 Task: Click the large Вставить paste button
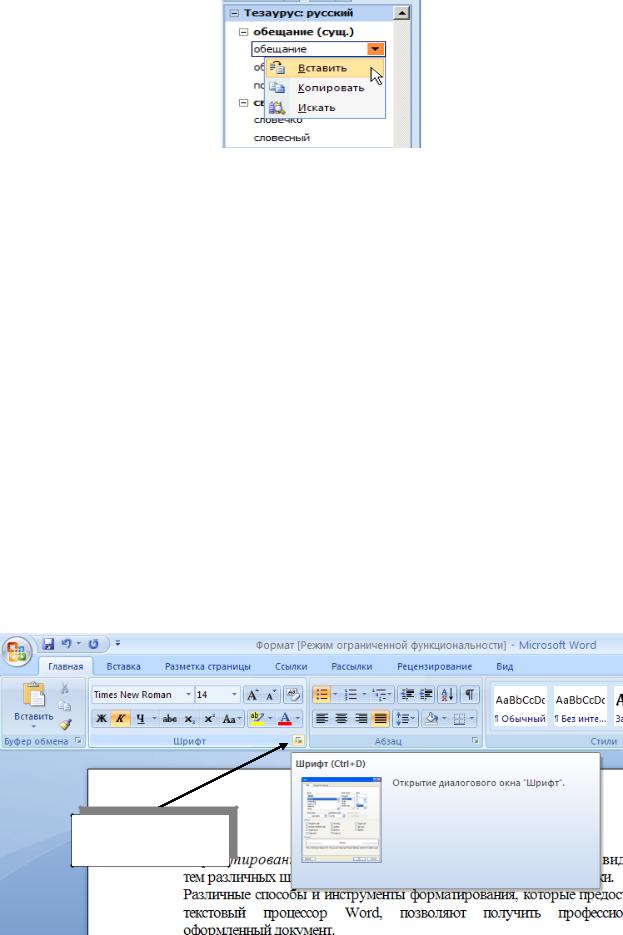pyautogui.click(x=33, y=705)
